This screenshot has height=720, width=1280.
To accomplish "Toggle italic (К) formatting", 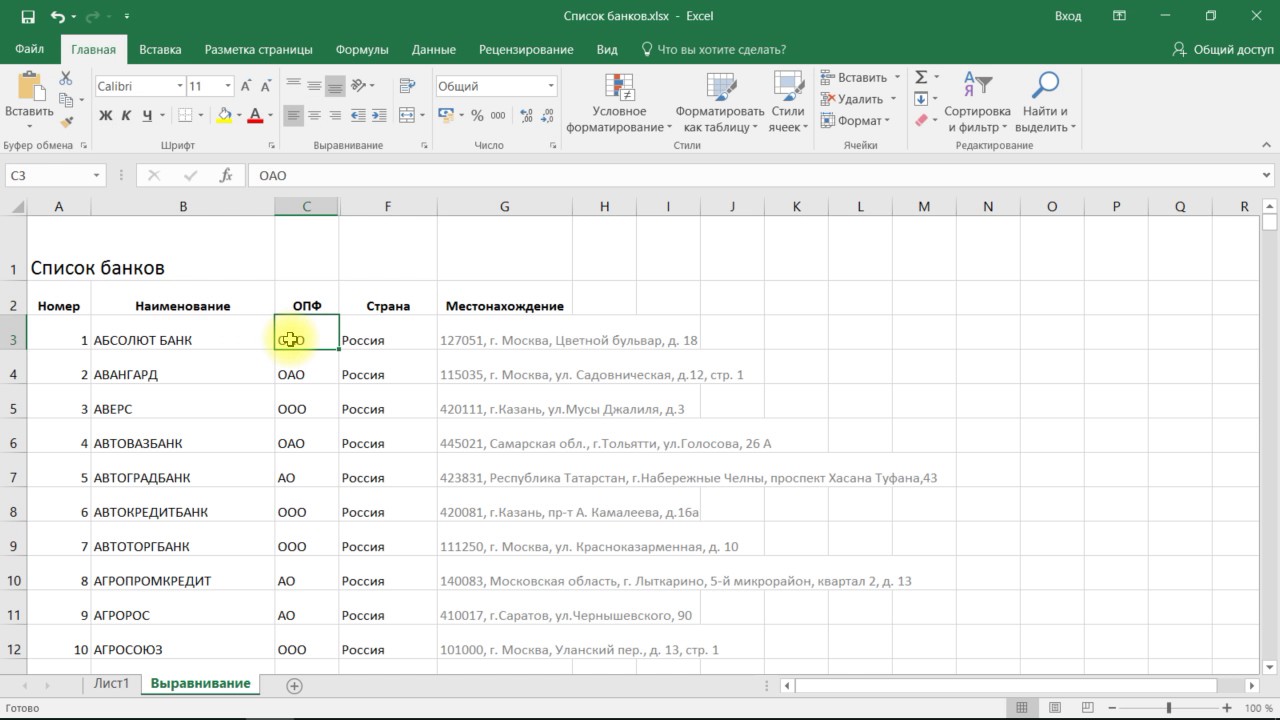I will pyautogui.click(x=126, y=116).
